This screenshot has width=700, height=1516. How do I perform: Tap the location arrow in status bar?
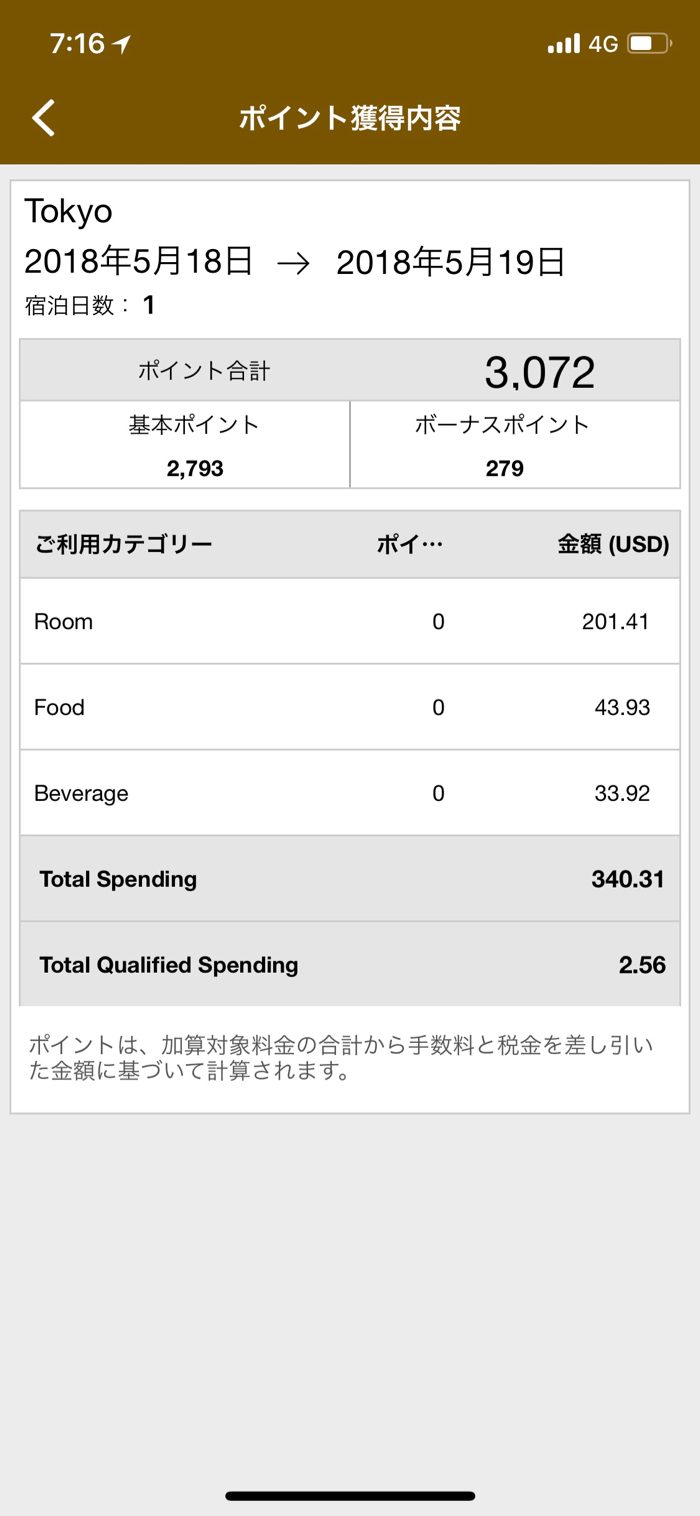(x=122, y=43)
